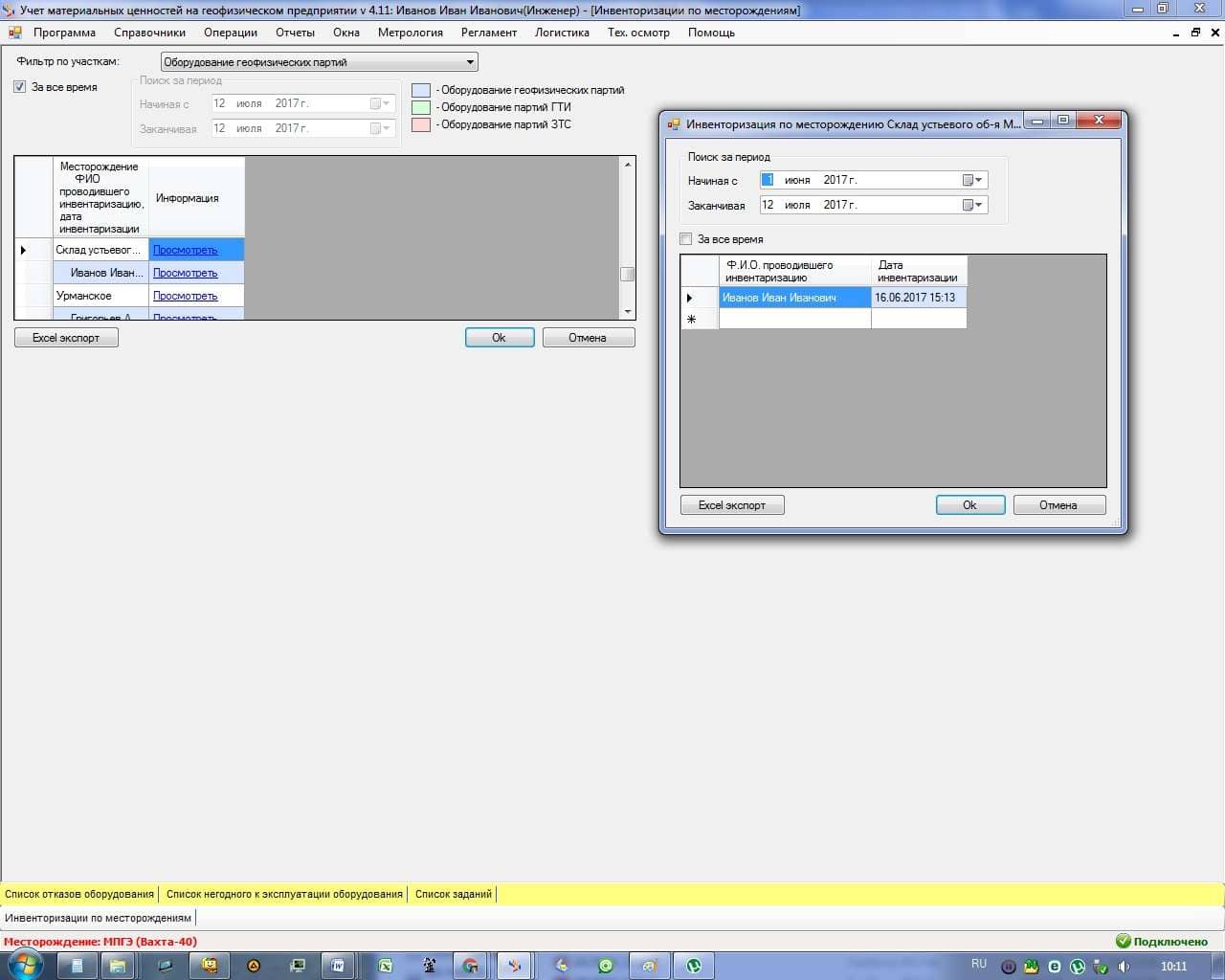Click Excel экспорт in Инвентаризация dialog
The width and height of the screenshot is (1225, 980).
coord(732,505)
